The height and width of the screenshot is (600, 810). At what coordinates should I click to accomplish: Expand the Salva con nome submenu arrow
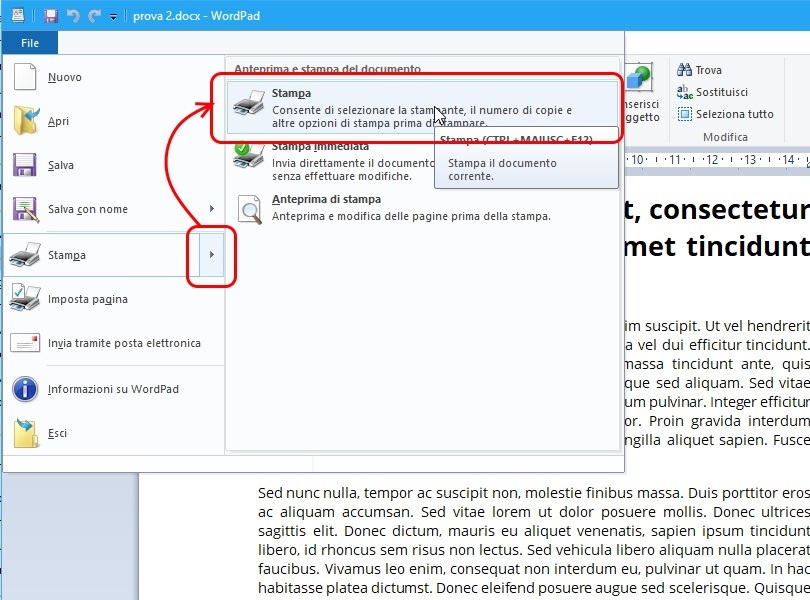point(212,209)
